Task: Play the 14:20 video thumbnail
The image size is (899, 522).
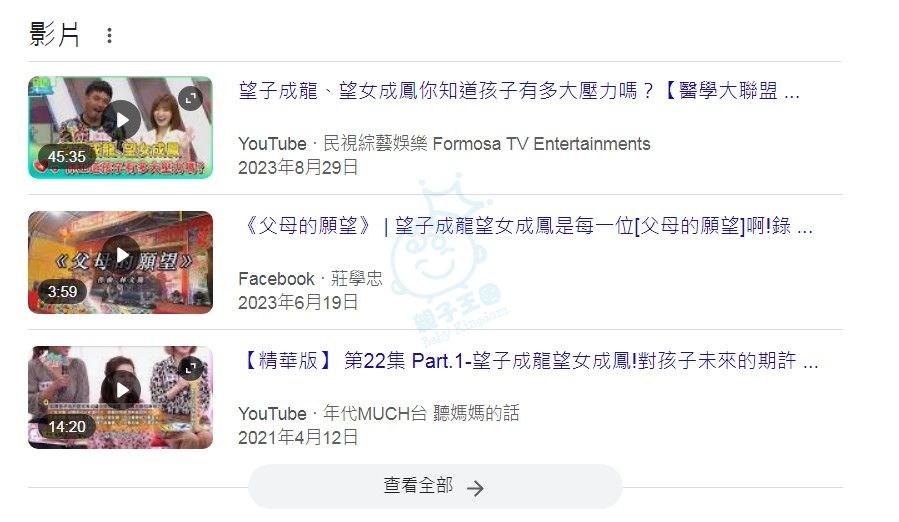Action: coord(120,397)
